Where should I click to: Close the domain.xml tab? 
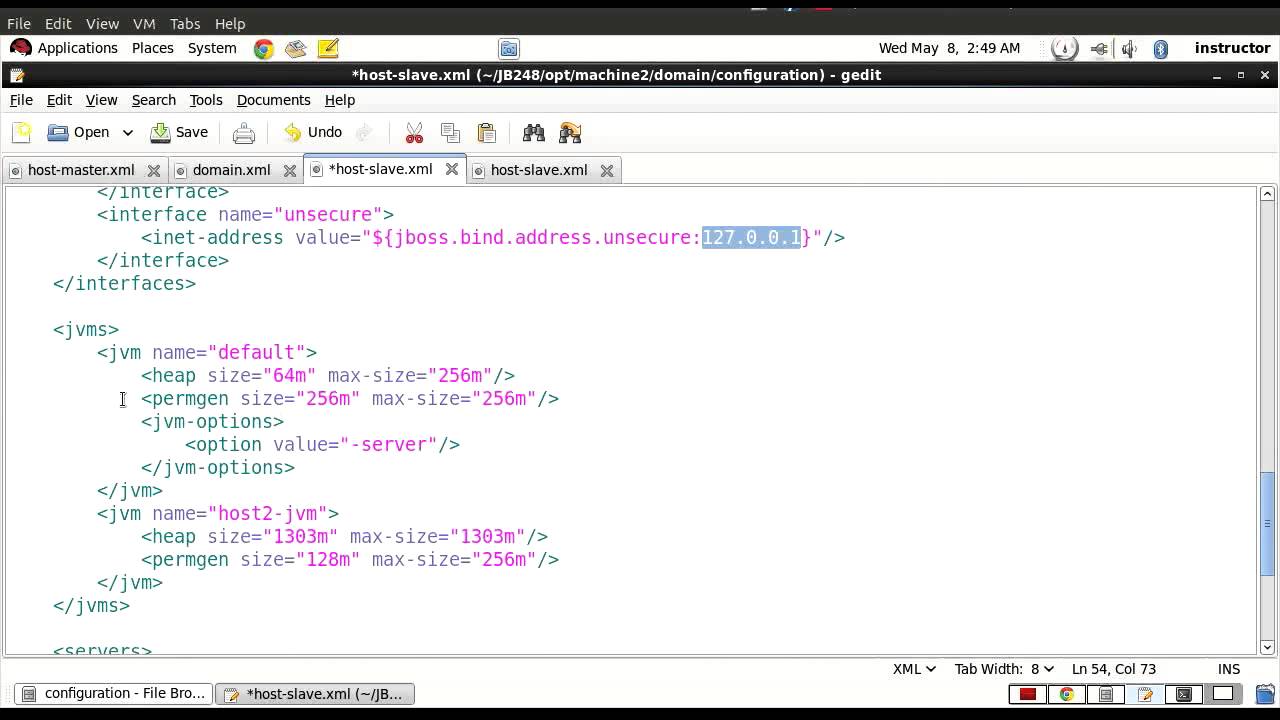290,171
